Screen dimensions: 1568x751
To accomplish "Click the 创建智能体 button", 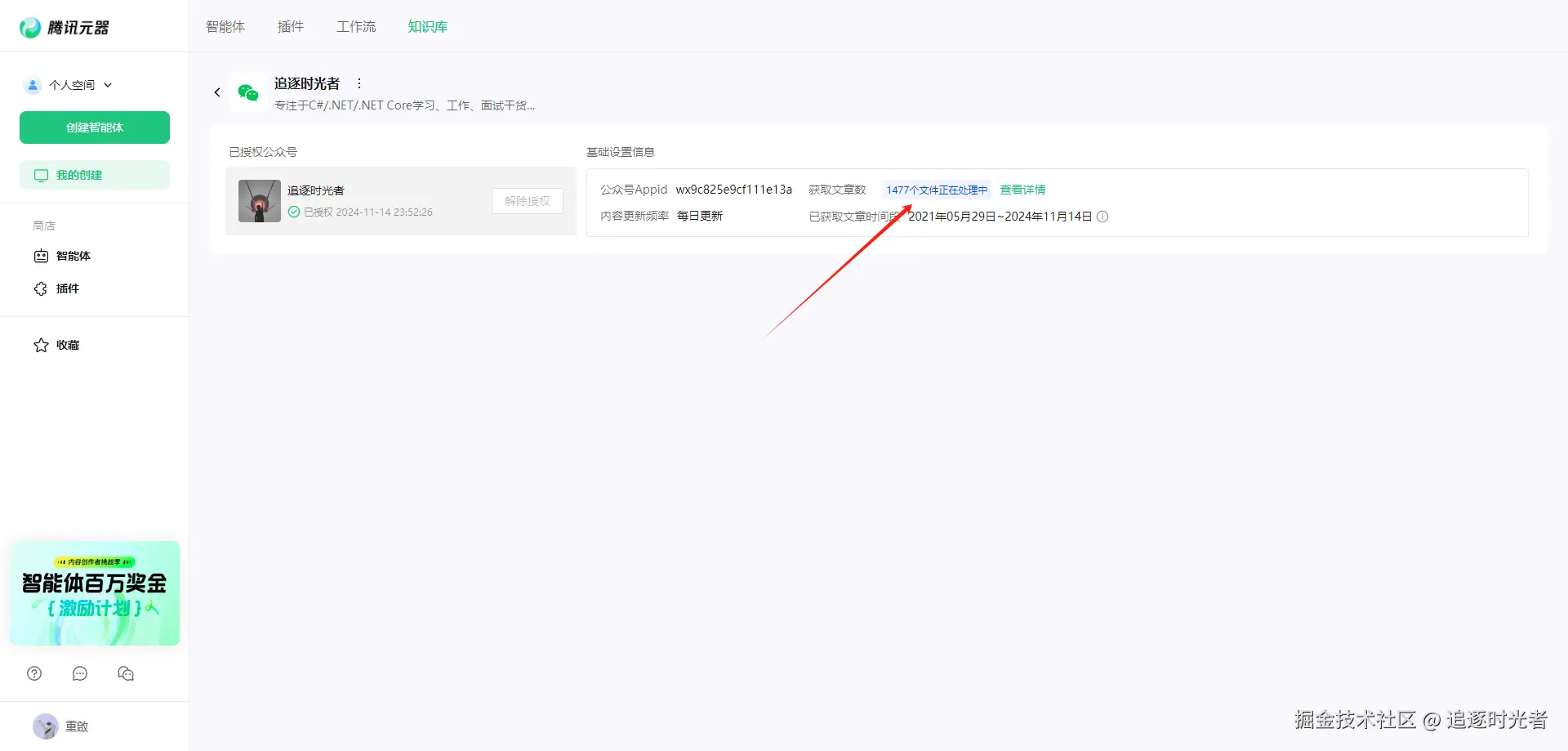I will click(x=95, y=127).
